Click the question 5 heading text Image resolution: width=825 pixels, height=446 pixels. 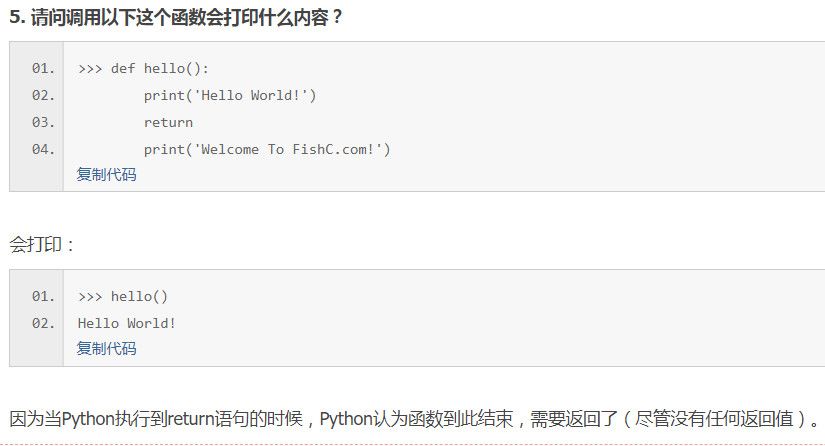(176, 17)
